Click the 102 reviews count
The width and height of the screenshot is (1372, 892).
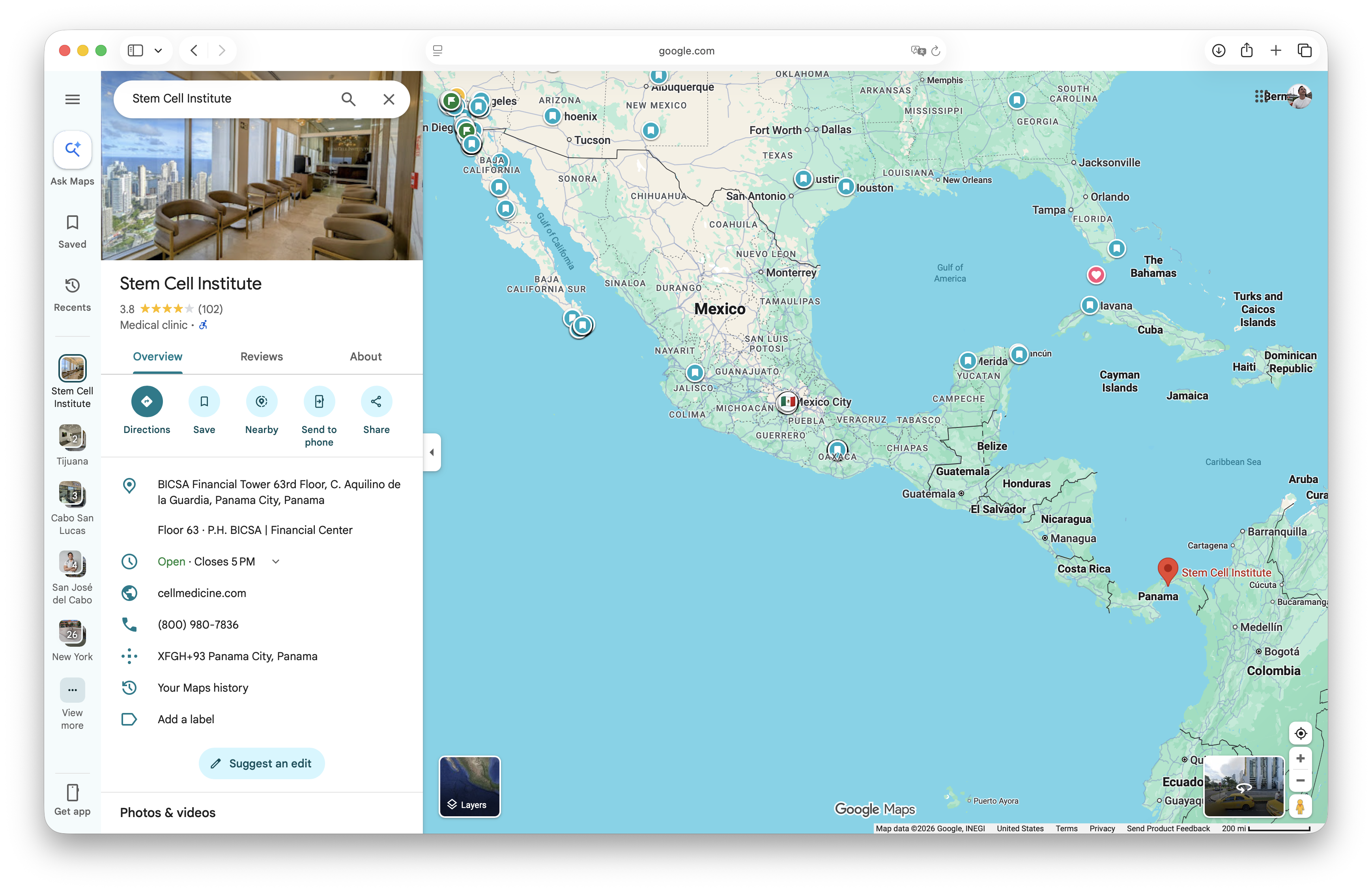(x=210, y=309)
